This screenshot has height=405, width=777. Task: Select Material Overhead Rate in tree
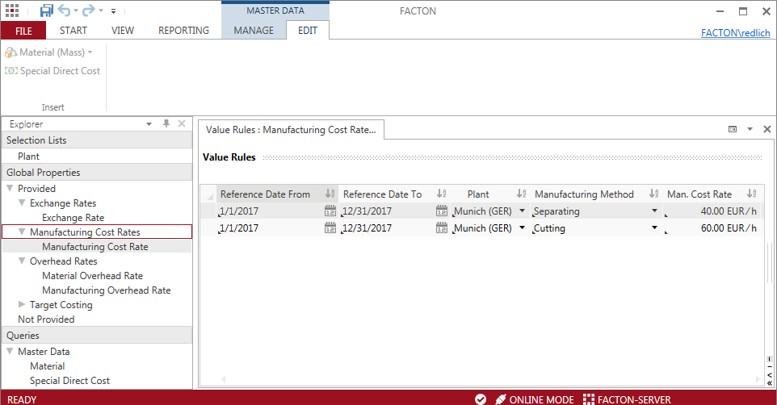(x=92, y=276)
